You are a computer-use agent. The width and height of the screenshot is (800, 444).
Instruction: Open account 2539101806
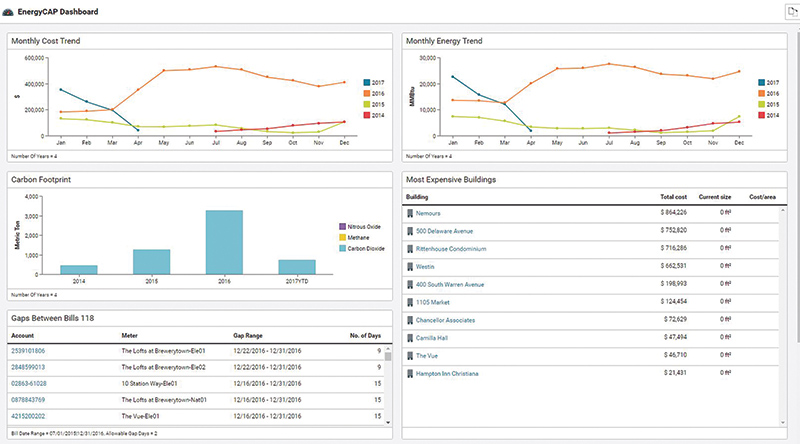pos(28,351)
